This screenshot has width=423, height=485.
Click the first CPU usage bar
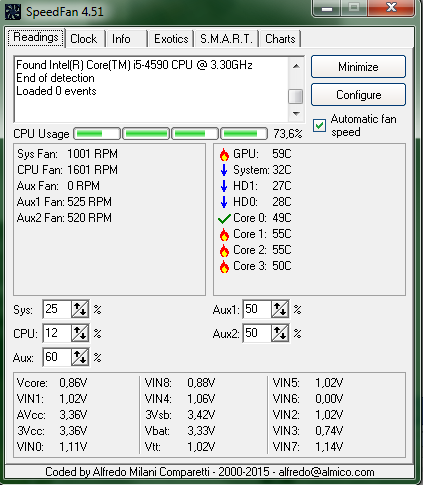[x=97, y=134]
